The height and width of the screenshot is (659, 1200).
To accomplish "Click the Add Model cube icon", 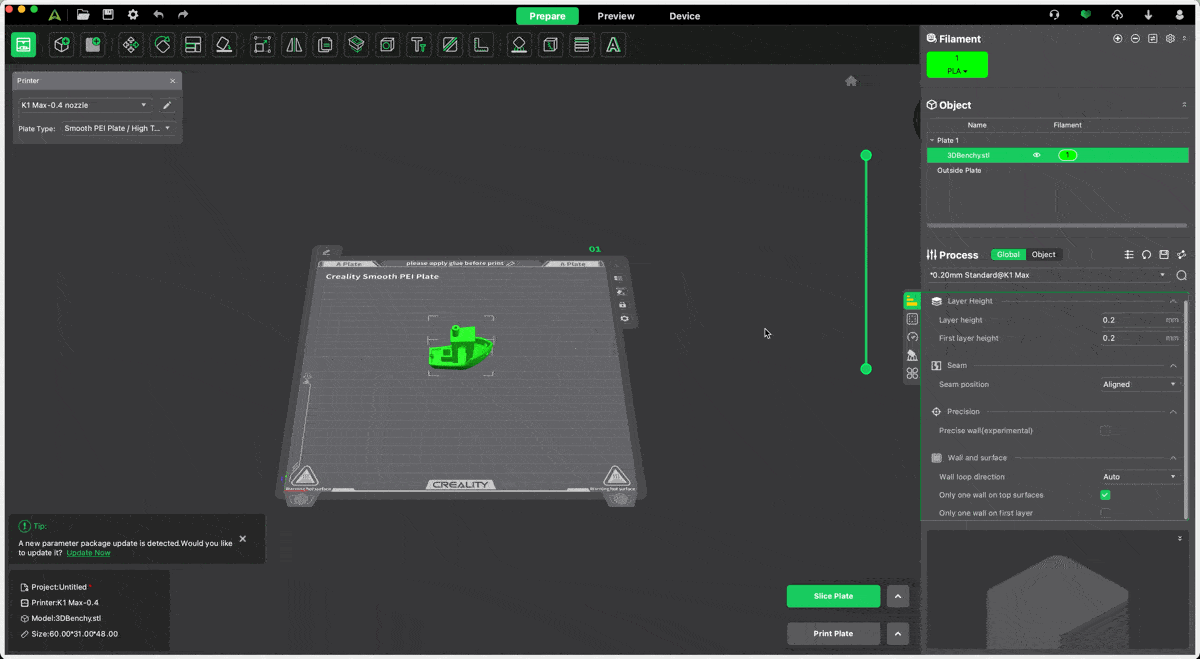I will [x=62, y=45].
